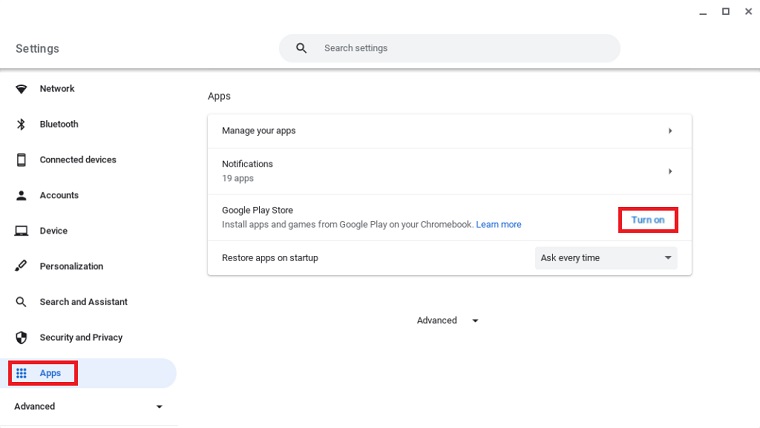The width and height of the screenshot is (760, 428).
Task: Open Manage your apps subpage
Action: coord(449,131)
